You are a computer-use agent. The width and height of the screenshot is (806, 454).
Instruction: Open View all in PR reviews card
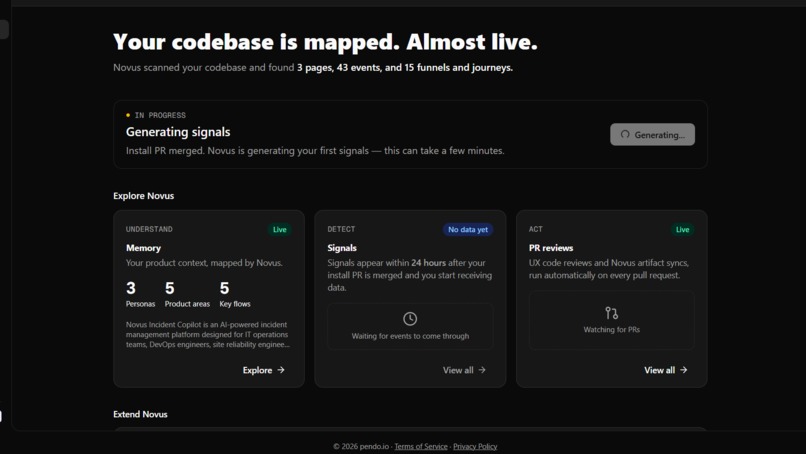[x=666, y=370]
